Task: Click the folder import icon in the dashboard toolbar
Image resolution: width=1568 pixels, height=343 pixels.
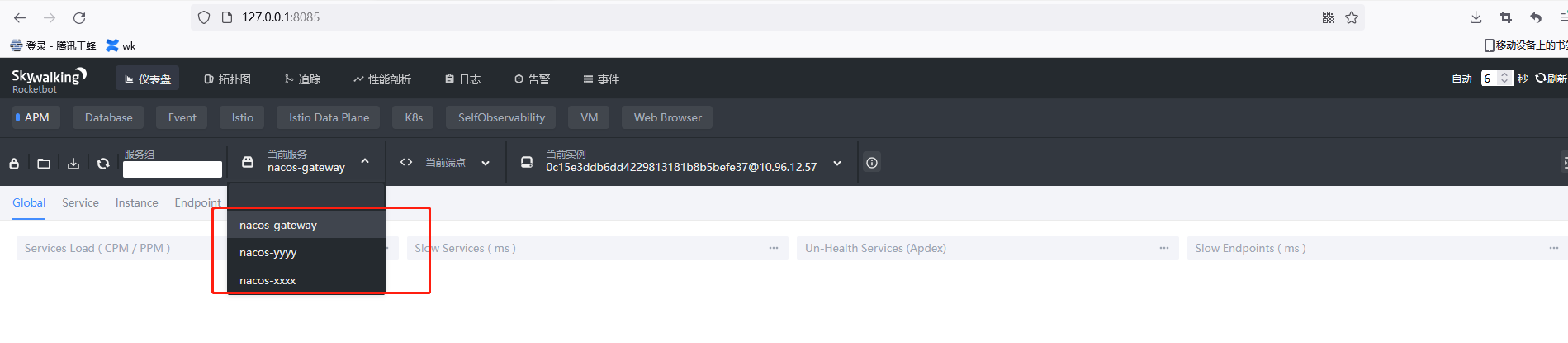Action: pyautogui.click(x=44, y=164)
